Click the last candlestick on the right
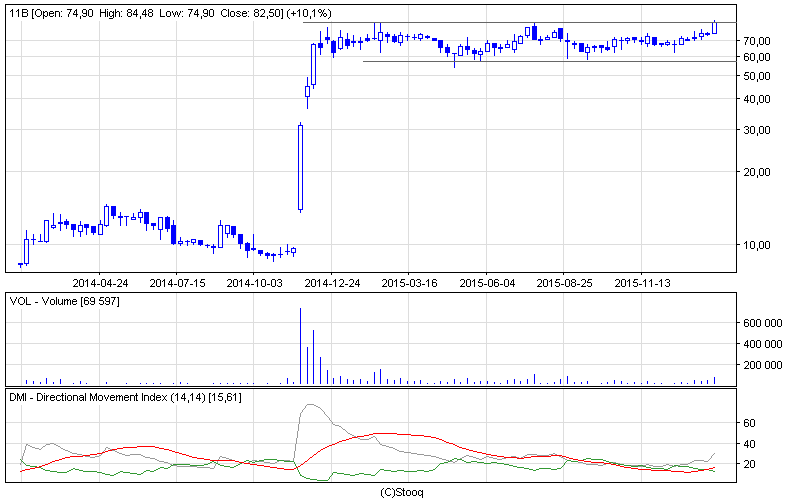The width and height of the screenshot is (800, 500). [x=715, y=28]
